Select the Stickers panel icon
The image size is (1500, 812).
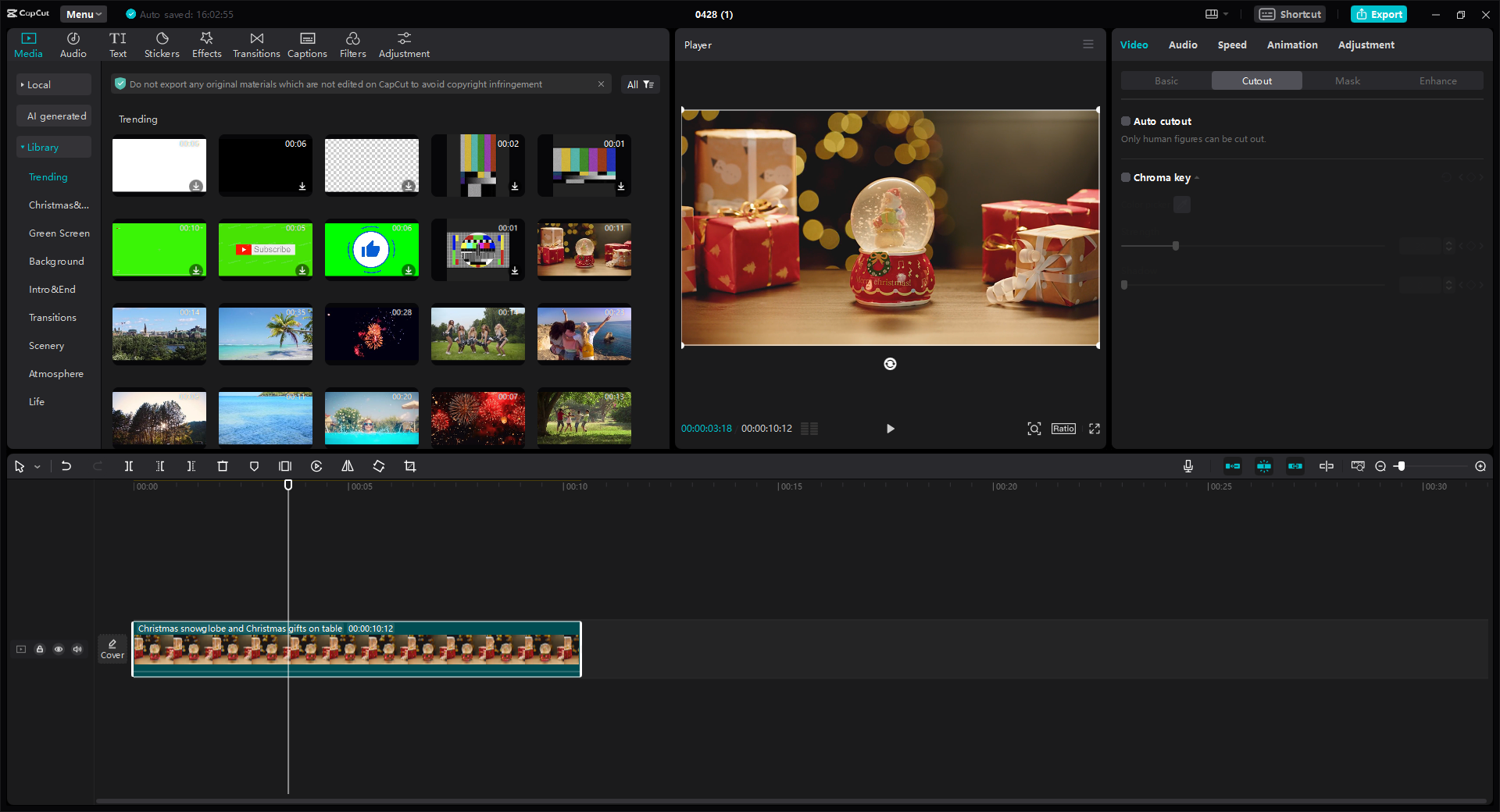[162, 44]
